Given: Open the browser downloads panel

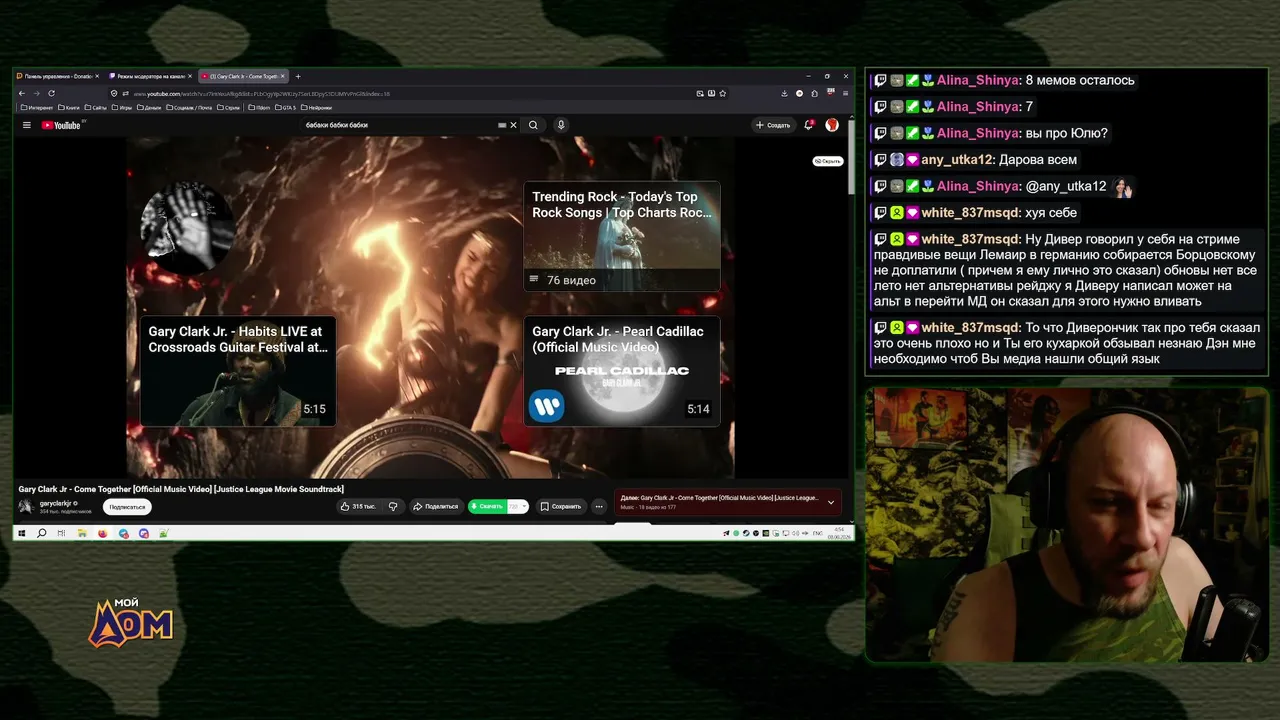Looking at the screenshot, I should (x=785, y=93).
